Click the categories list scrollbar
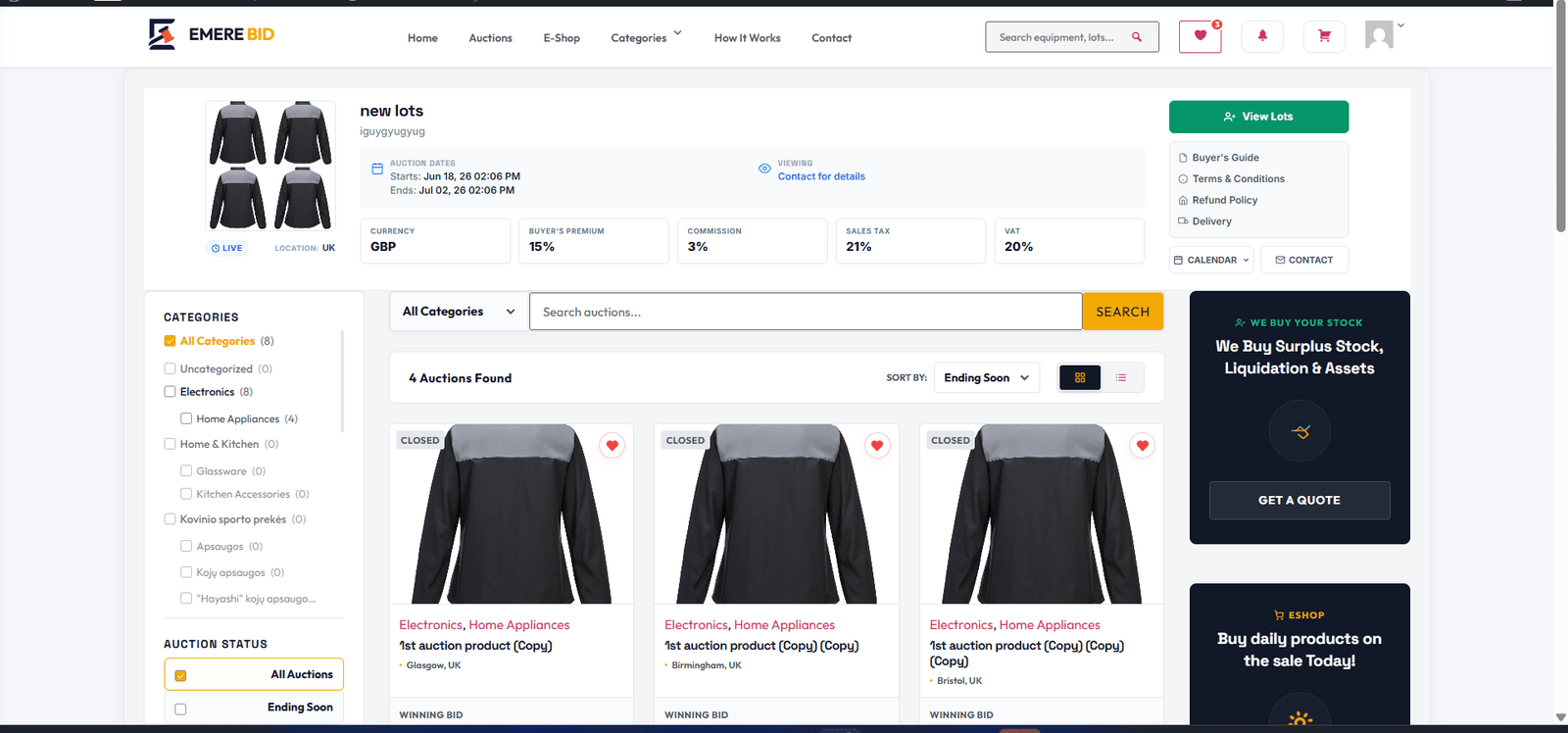The image size is (1568, 733). tap(342, 381)
